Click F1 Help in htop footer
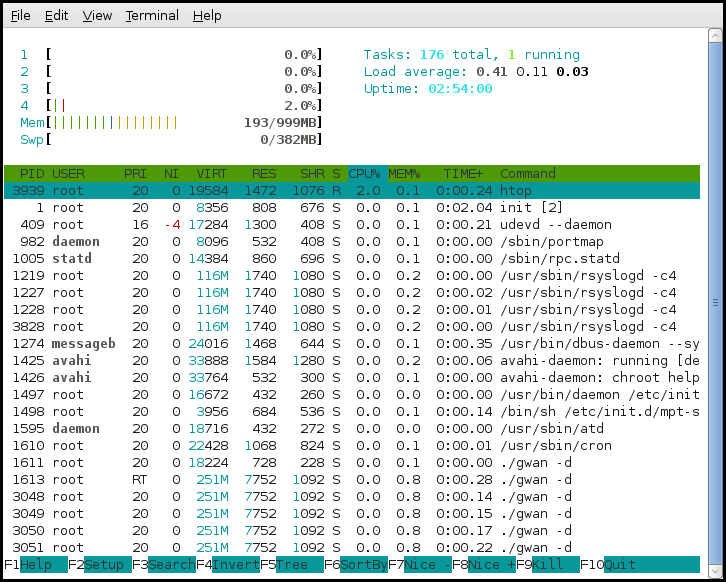 click(x=36, y=565)
